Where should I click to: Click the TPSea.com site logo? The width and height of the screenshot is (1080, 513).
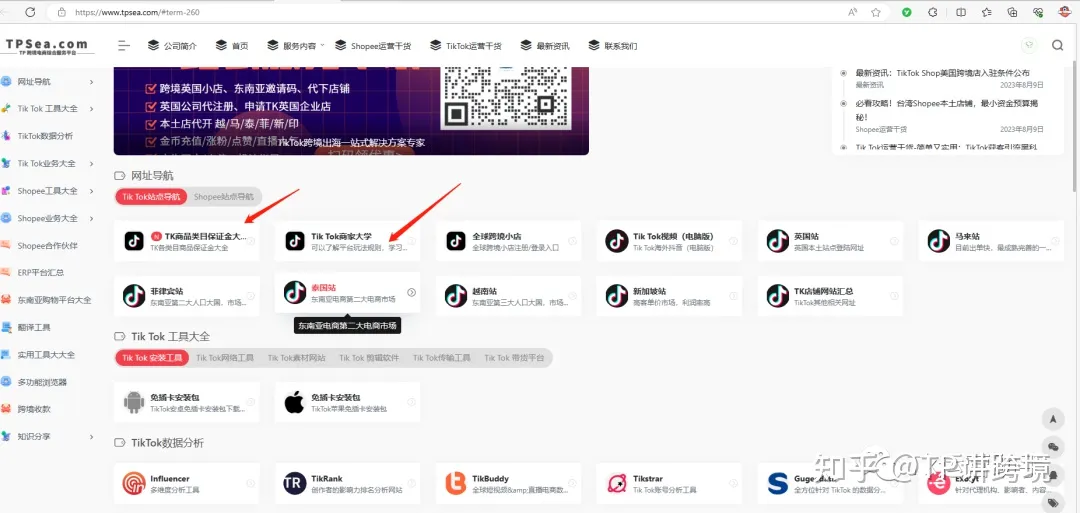[48, 46]
